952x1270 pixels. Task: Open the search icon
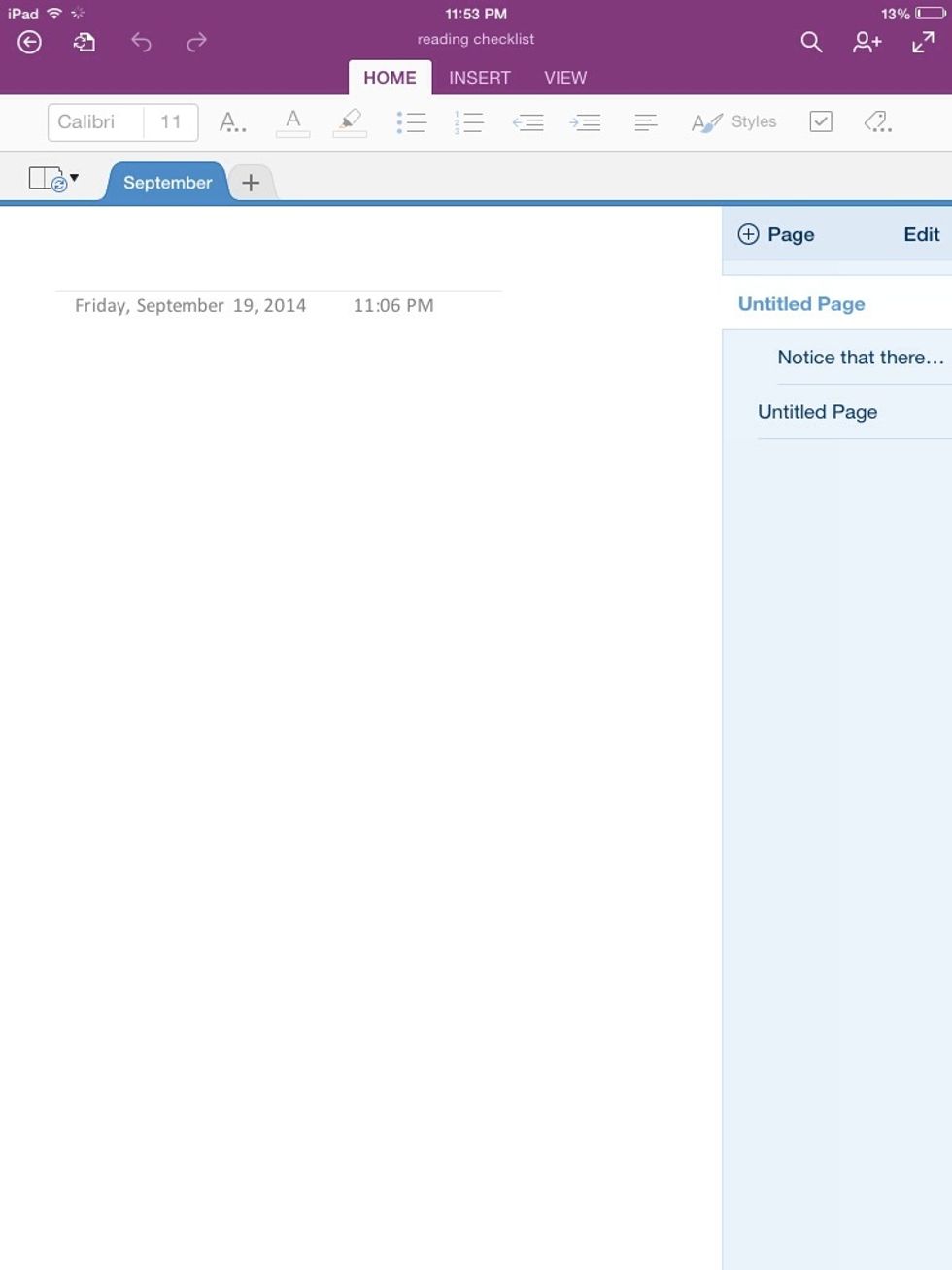[x=811, y=43]
